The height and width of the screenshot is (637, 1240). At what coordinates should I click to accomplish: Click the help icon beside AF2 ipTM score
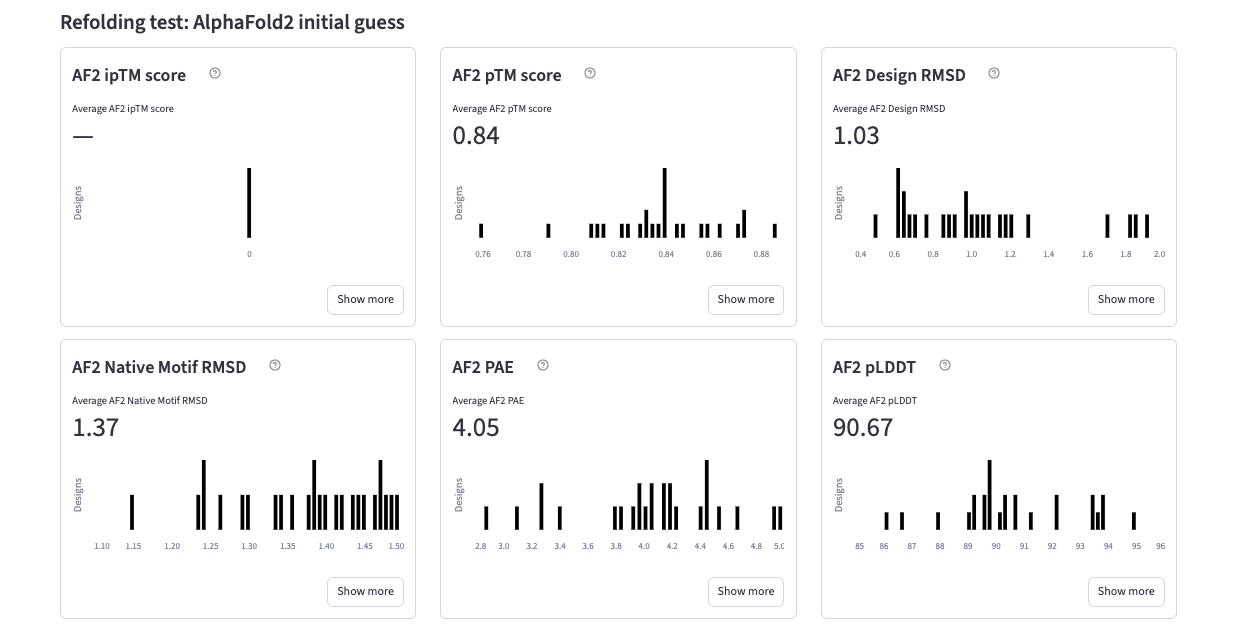[x=215, y=73]
